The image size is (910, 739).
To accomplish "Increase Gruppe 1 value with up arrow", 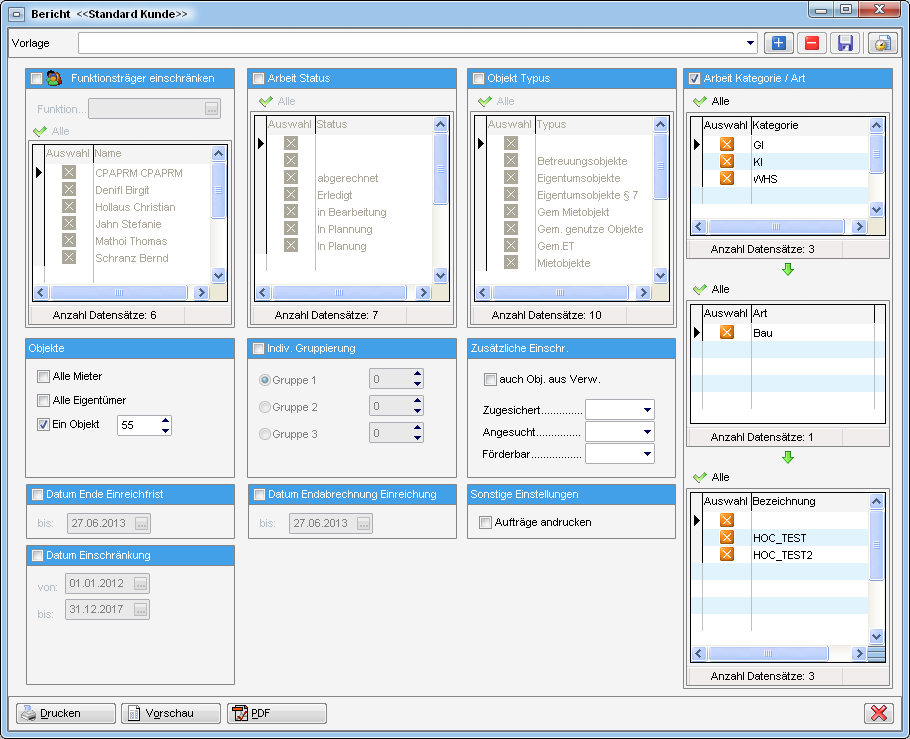I will pyautogui.click(x=417, y=374).
